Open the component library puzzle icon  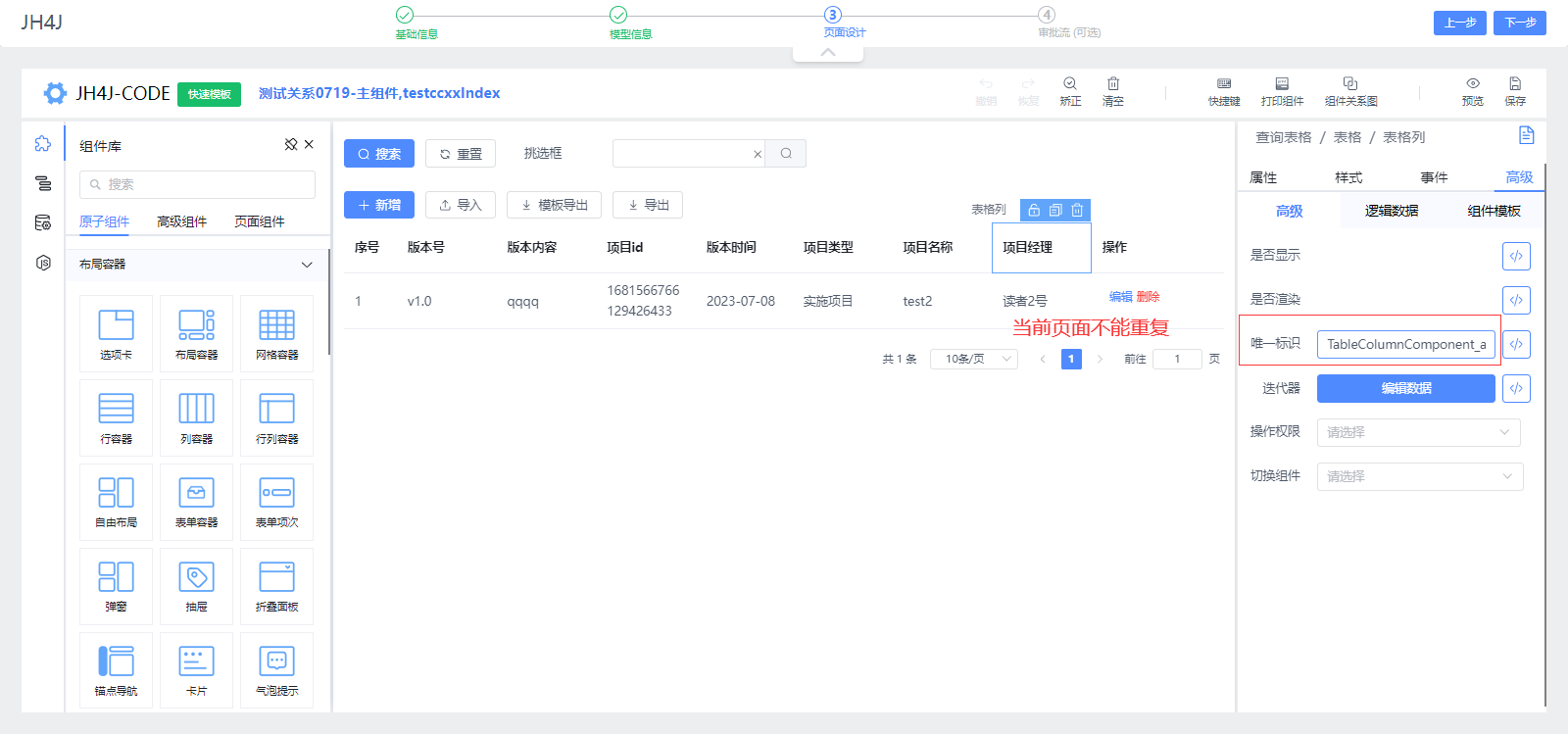click(x=43, y=144)
